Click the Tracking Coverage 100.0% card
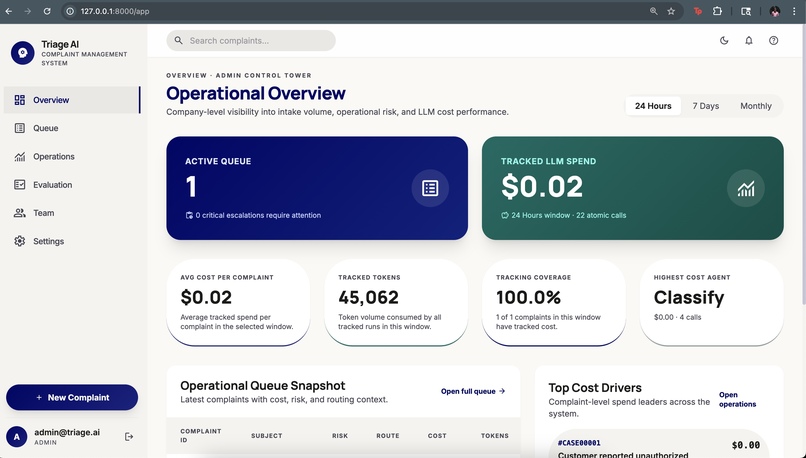This screenshot has width=806, height=458. pos(554,302)
